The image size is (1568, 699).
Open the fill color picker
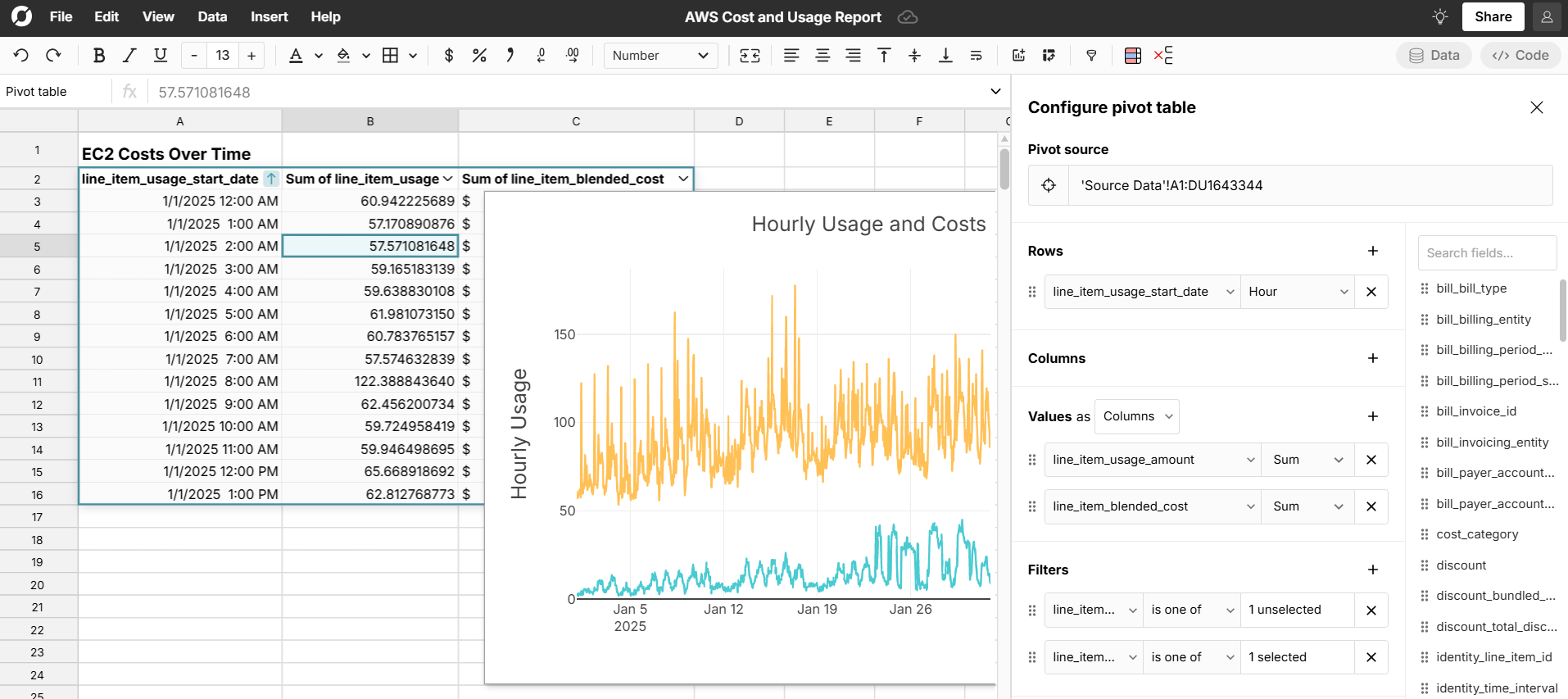tap(343, 56)
